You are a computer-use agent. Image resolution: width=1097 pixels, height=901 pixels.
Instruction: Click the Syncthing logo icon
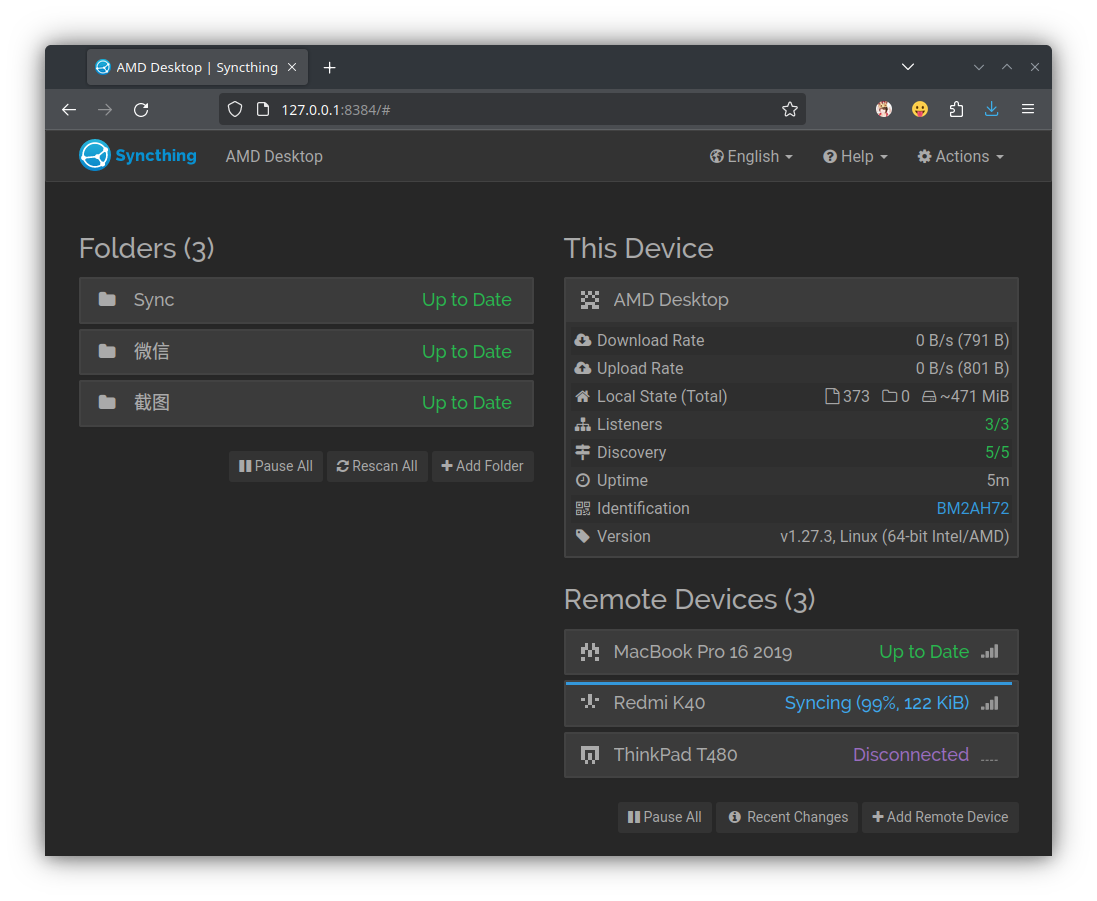pyautogui.click(x=95, y=155)
